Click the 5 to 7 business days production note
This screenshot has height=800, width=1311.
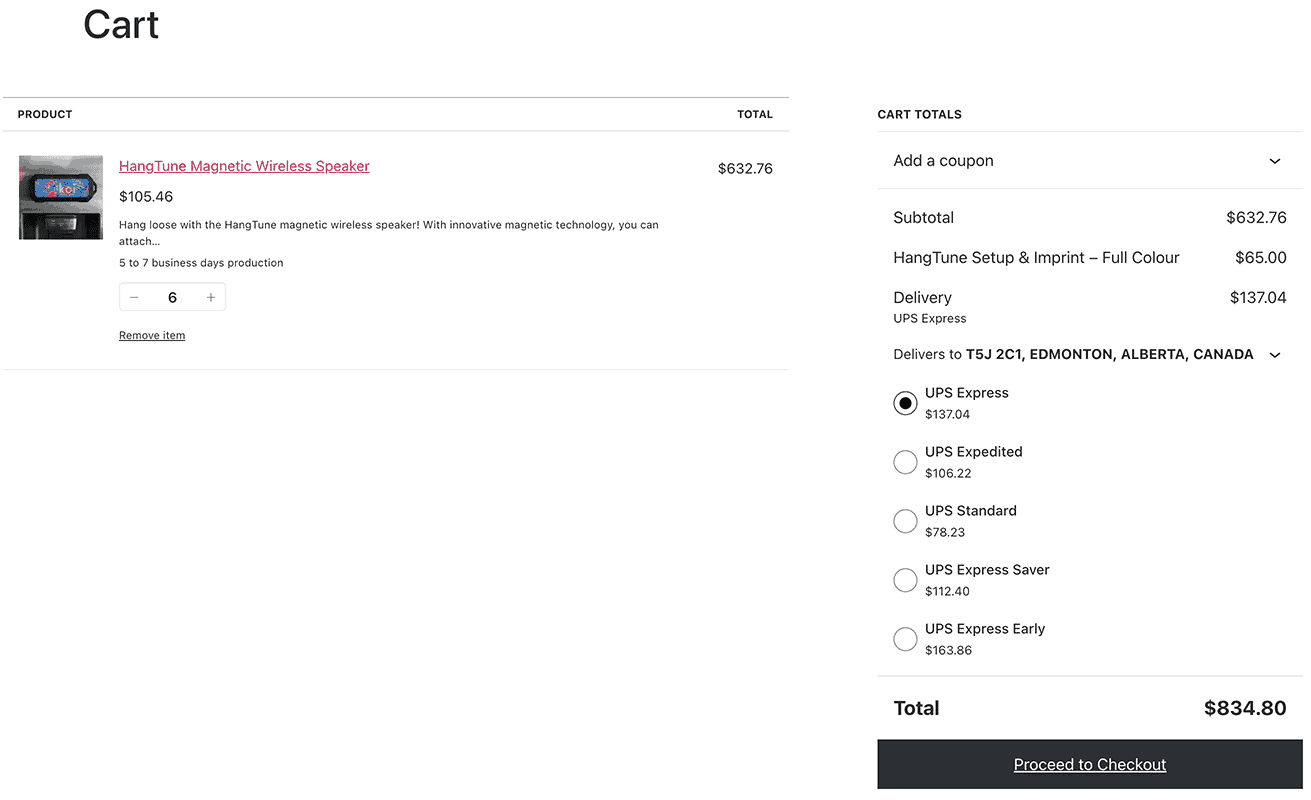pos(201,263)
